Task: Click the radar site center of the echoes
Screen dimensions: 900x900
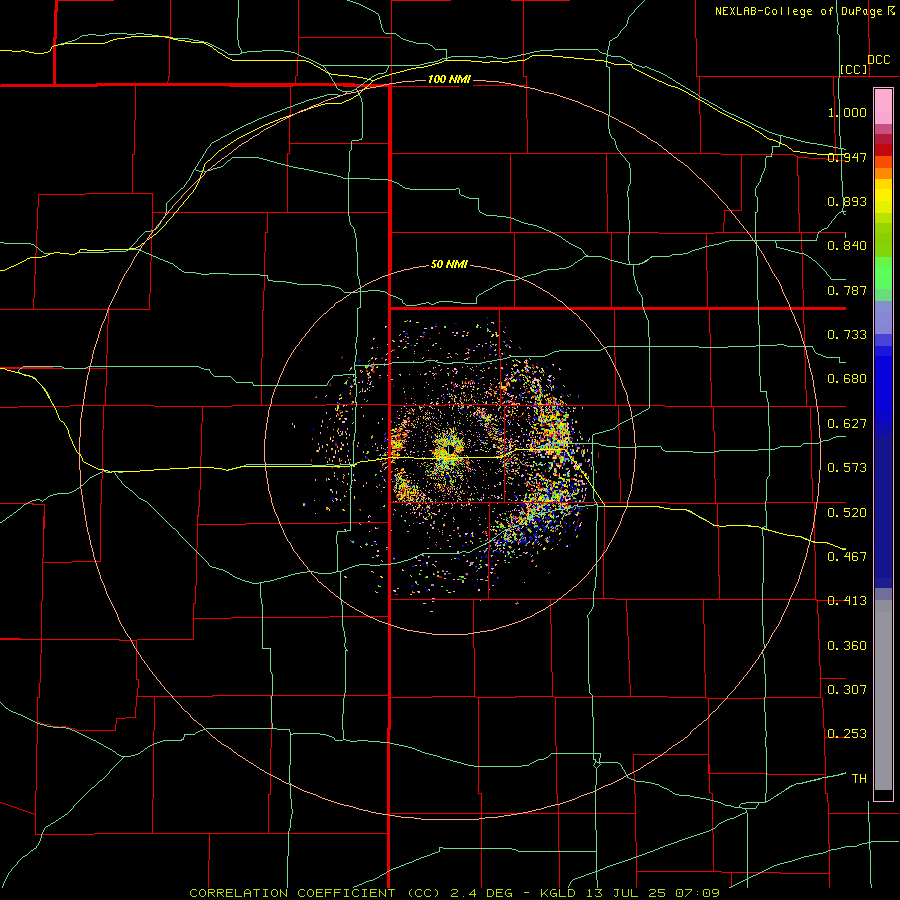Action: pos(449,449)
